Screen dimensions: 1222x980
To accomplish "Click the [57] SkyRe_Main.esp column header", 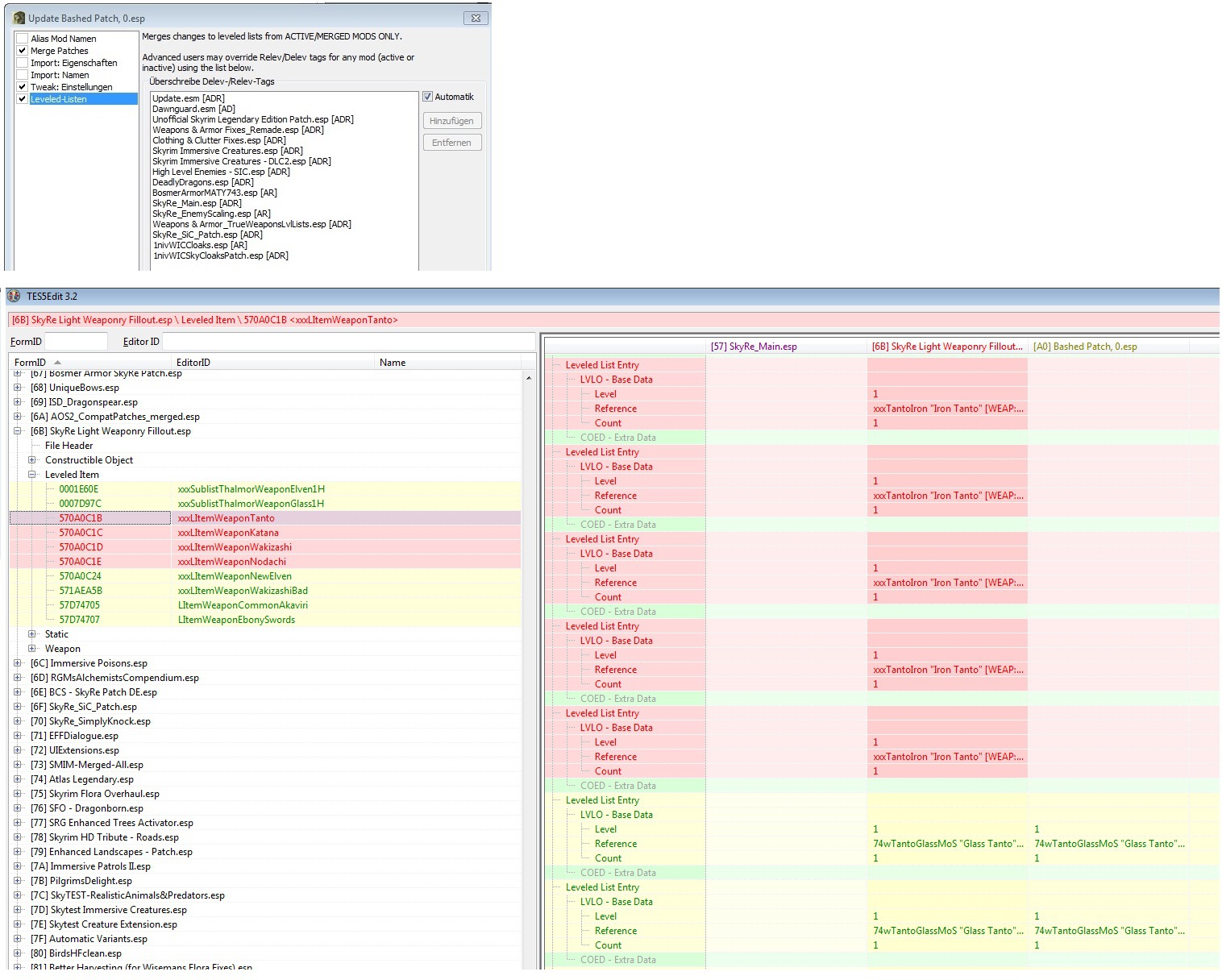I will coord(787,347).
